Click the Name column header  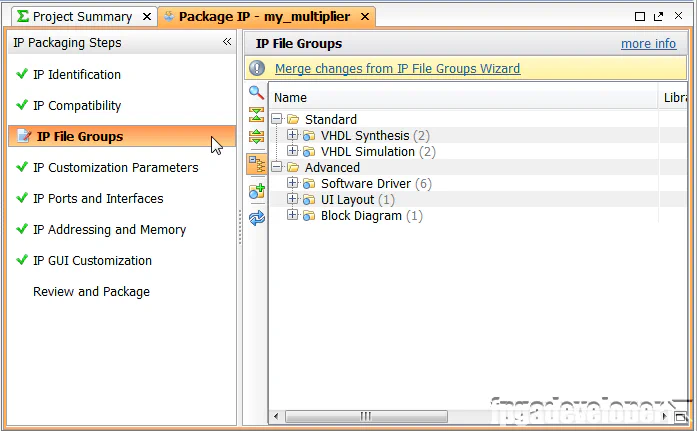pyautogui.click(x=463, y=98)
